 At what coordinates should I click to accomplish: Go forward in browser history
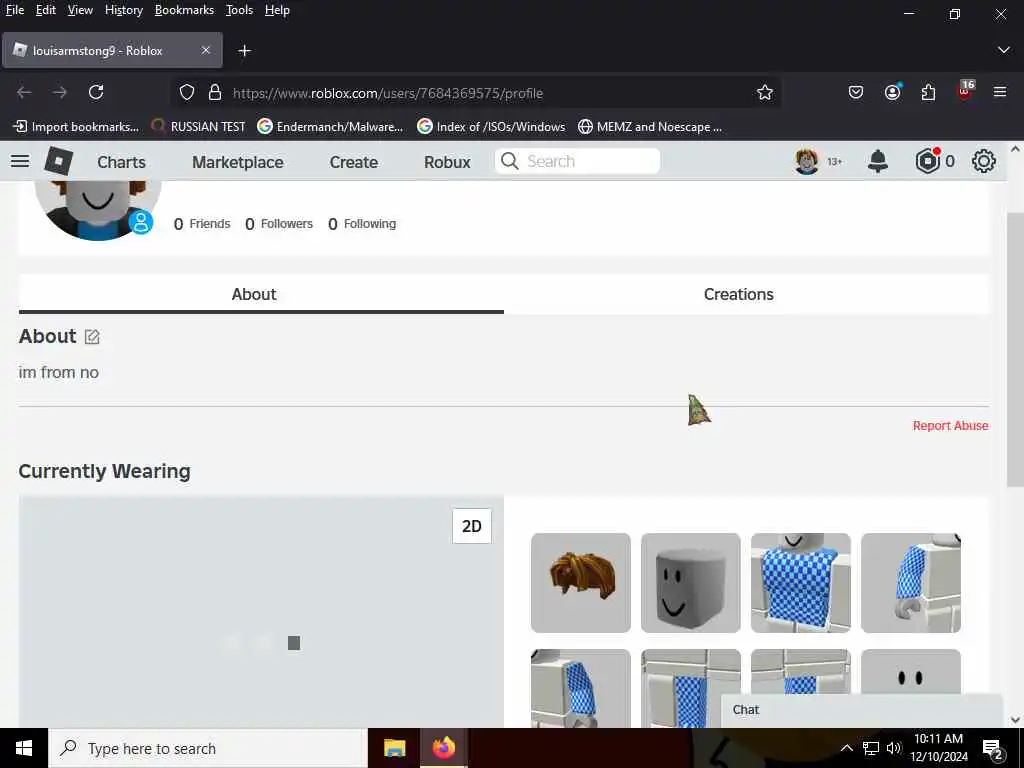click(60, 92)
